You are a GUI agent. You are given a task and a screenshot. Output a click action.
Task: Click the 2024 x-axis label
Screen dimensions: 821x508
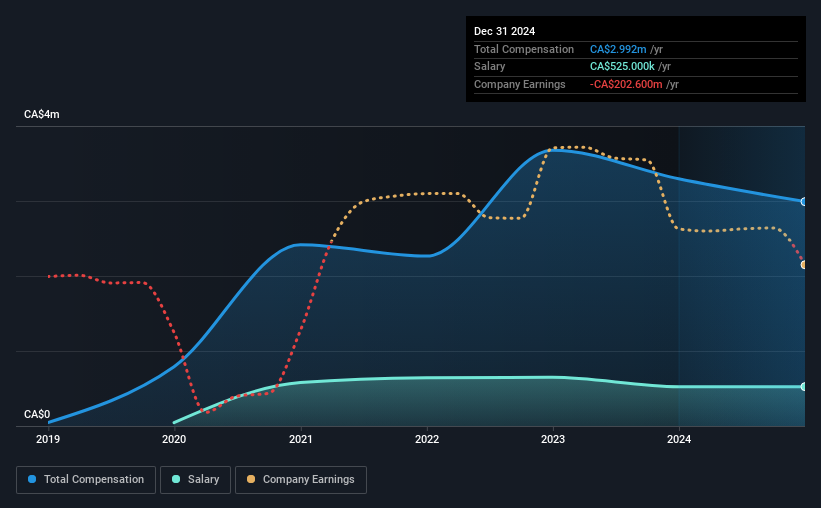pyautogui.click(x=679, y=439)
